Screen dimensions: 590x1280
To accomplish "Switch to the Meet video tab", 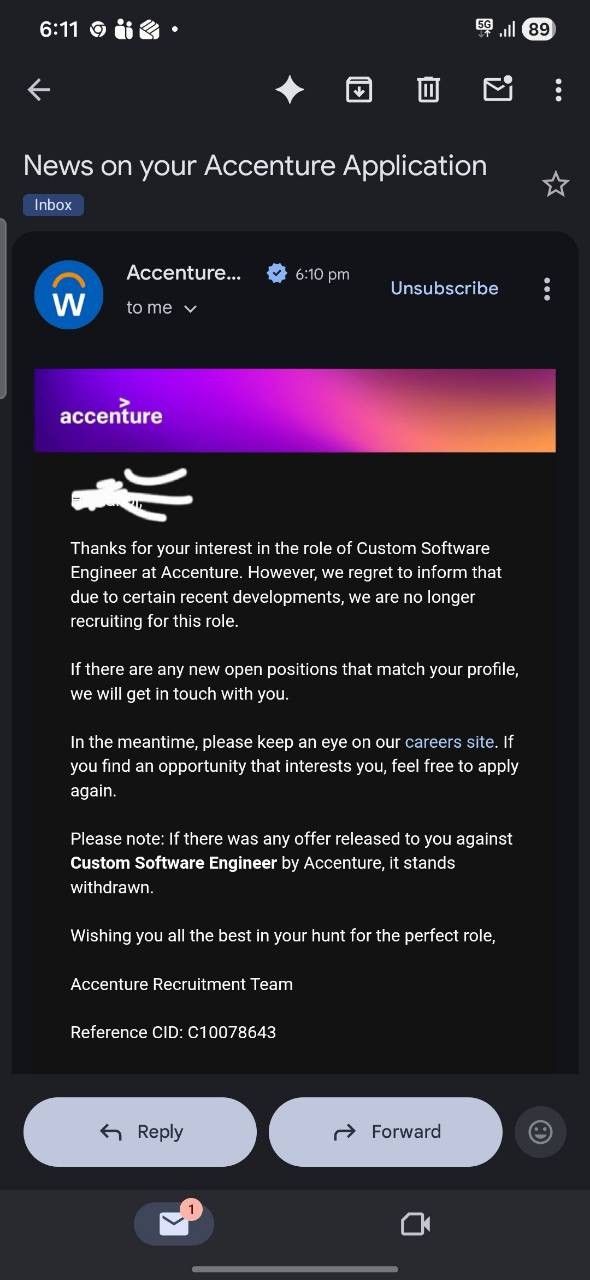I will pyautogui.click(x=415, y=1224).
